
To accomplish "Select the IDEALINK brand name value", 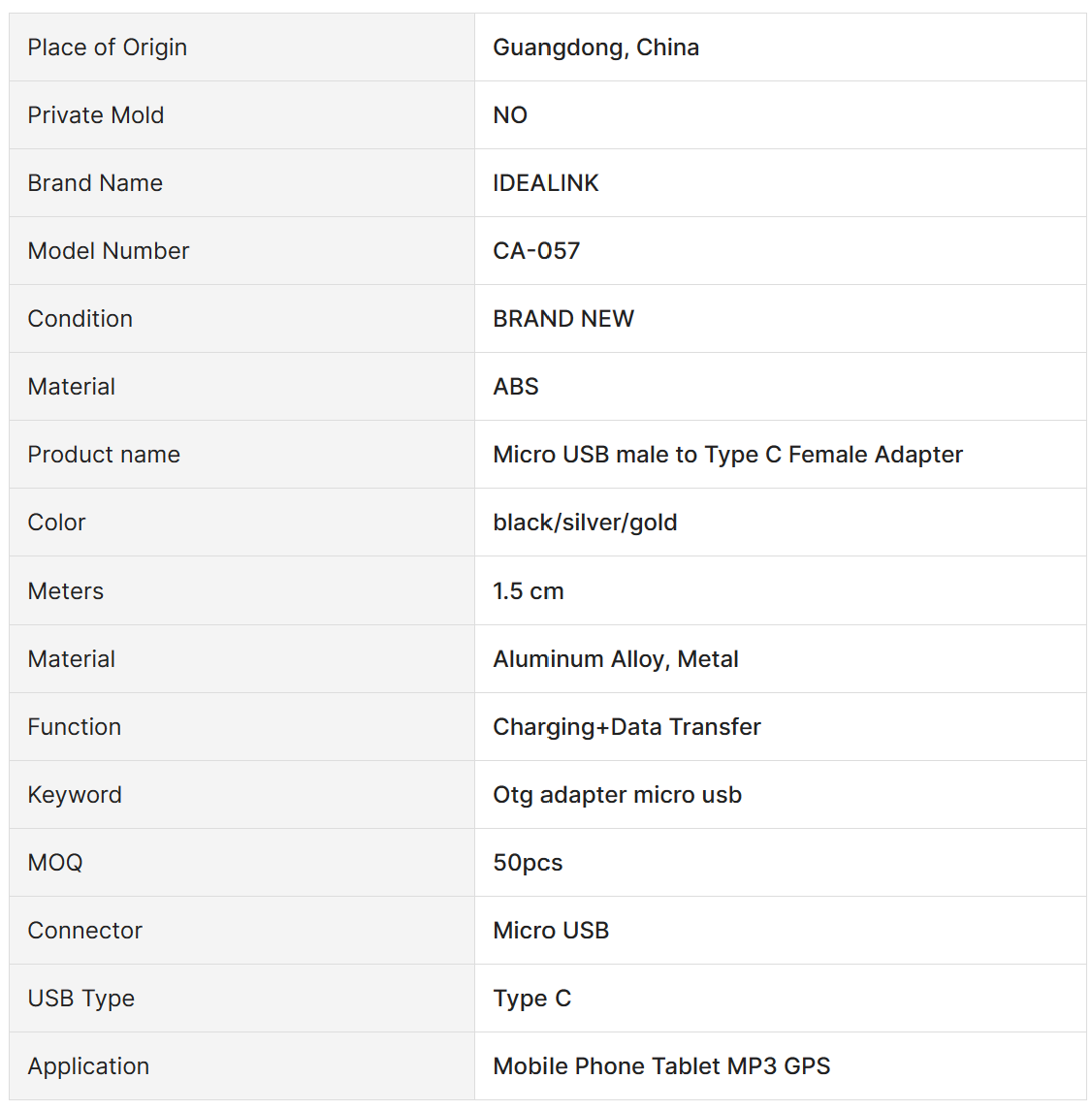I will coord(545,183).
